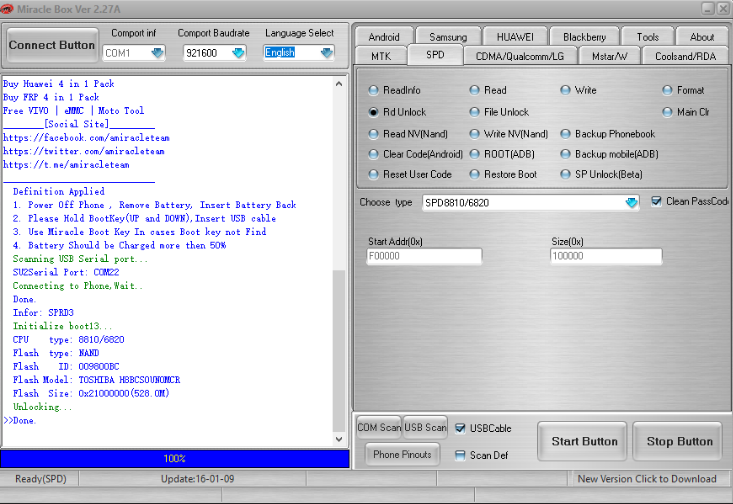733x504 pixels.
Task: Select the Backup mobile(ADB) radio option
Action: pos(610,154)
